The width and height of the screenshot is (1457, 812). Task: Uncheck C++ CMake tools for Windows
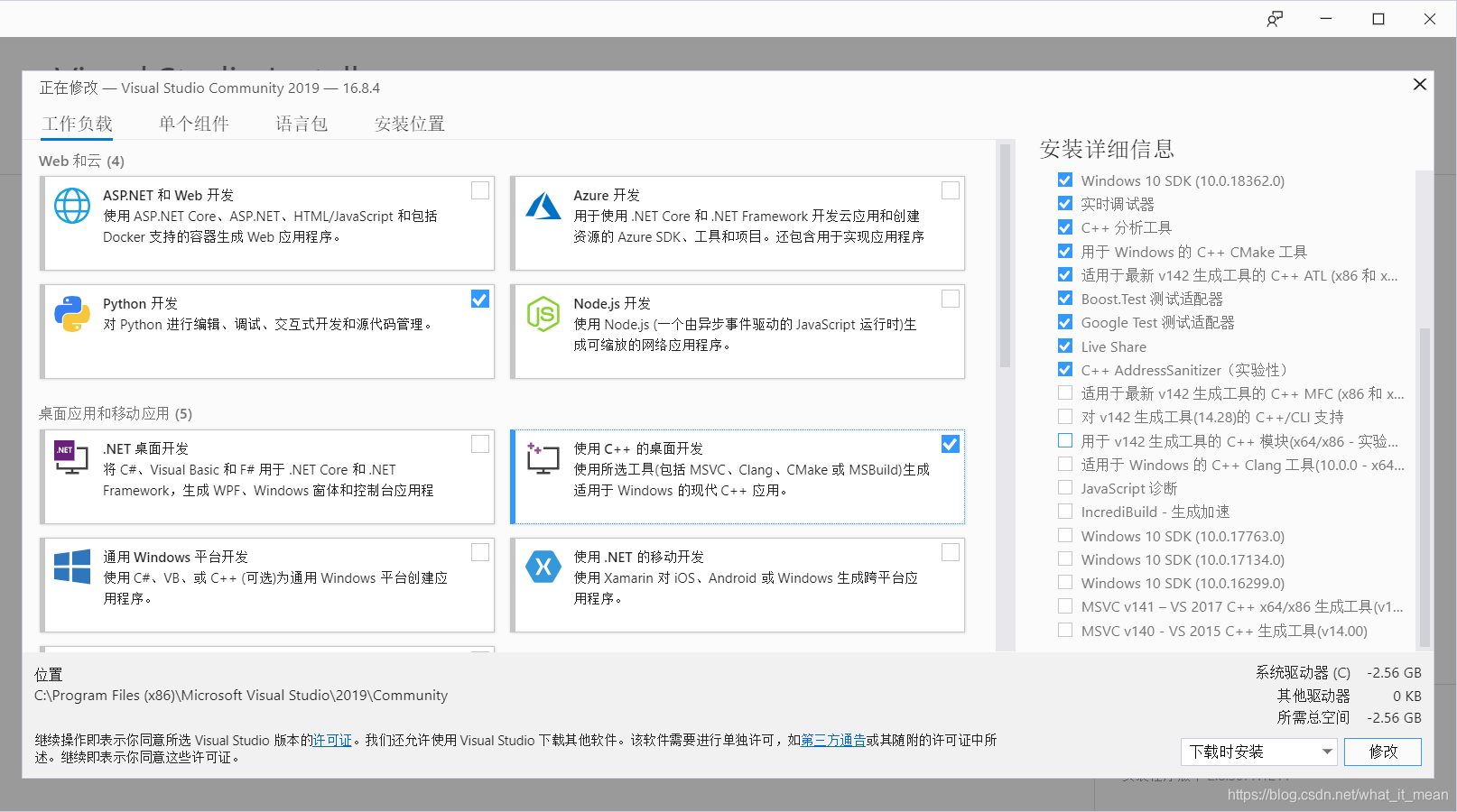pos(1065,252)
